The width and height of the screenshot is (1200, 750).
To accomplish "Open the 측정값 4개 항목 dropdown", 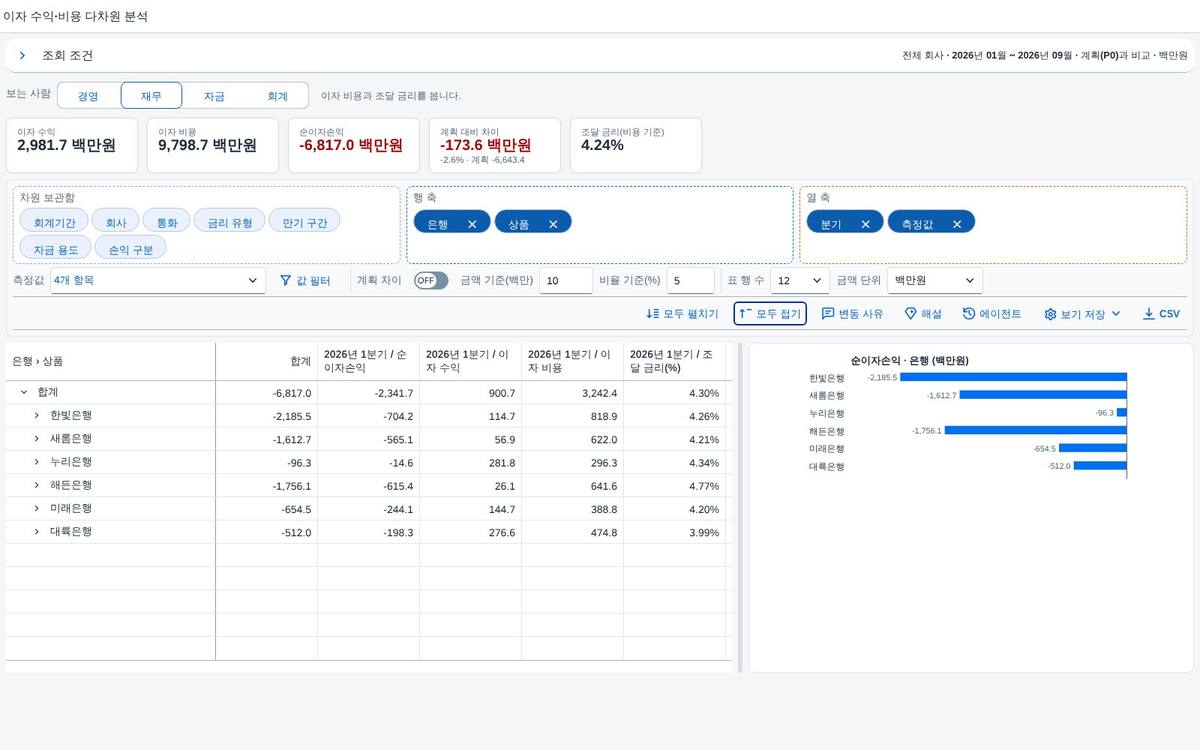I will click(x=157, y=281).
